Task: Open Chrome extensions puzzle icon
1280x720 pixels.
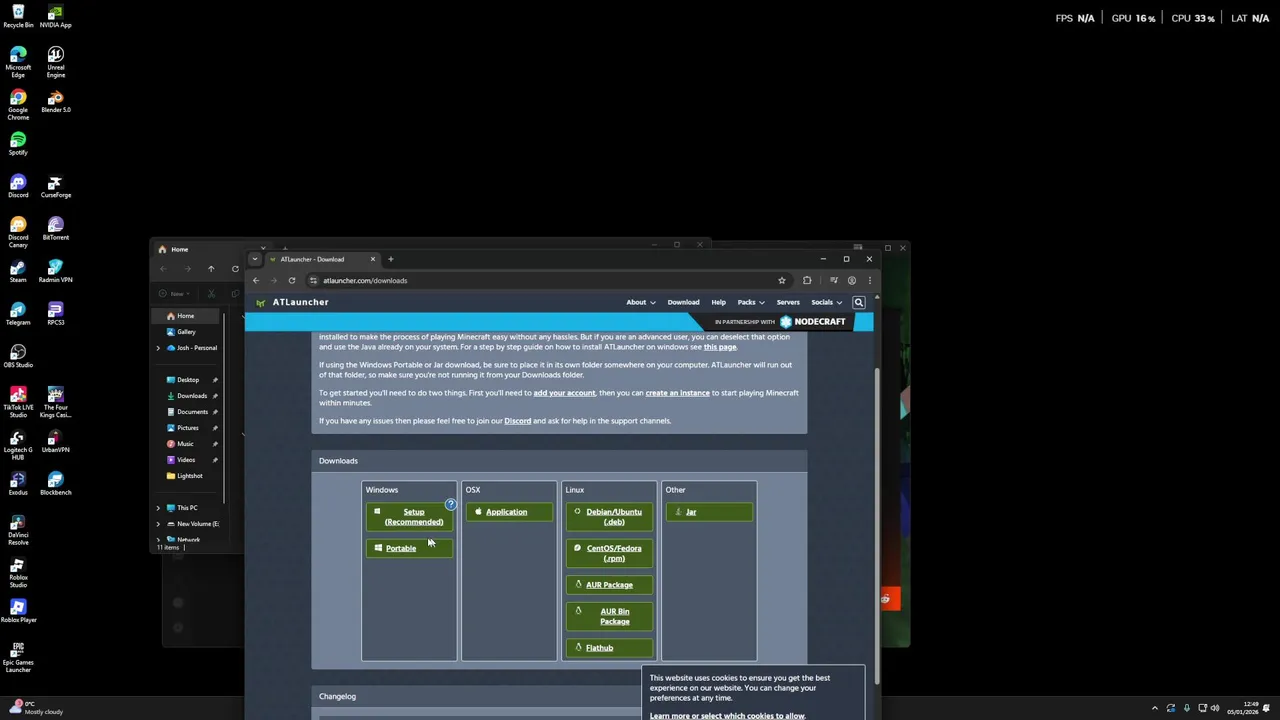Action: coord(807,280)
